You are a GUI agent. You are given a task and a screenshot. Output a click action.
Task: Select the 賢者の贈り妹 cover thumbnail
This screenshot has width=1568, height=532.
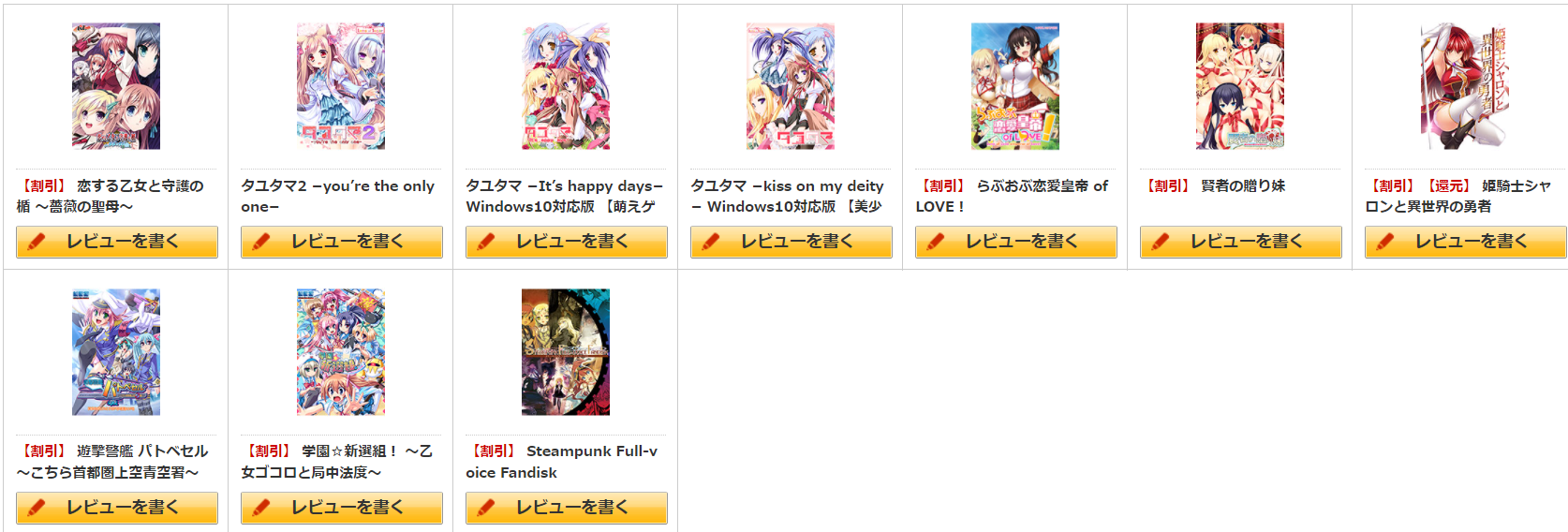coord(1240,86)
